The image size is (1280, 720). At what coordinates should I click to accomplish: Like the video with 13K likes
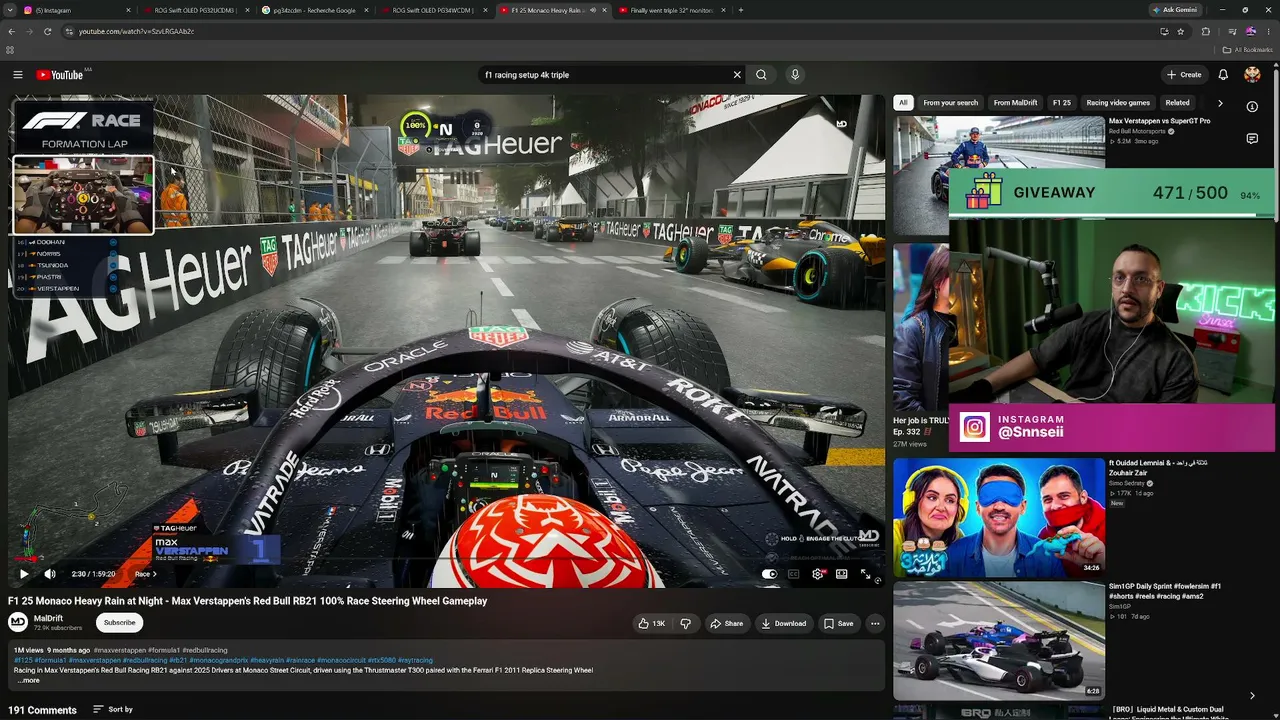point(652,623)
